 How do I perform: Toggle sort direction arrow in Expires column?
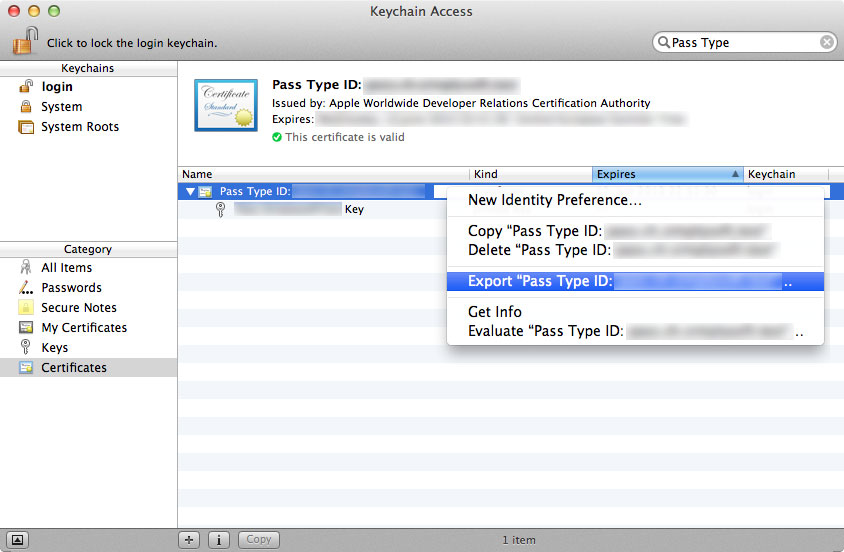tap(735, 174)
